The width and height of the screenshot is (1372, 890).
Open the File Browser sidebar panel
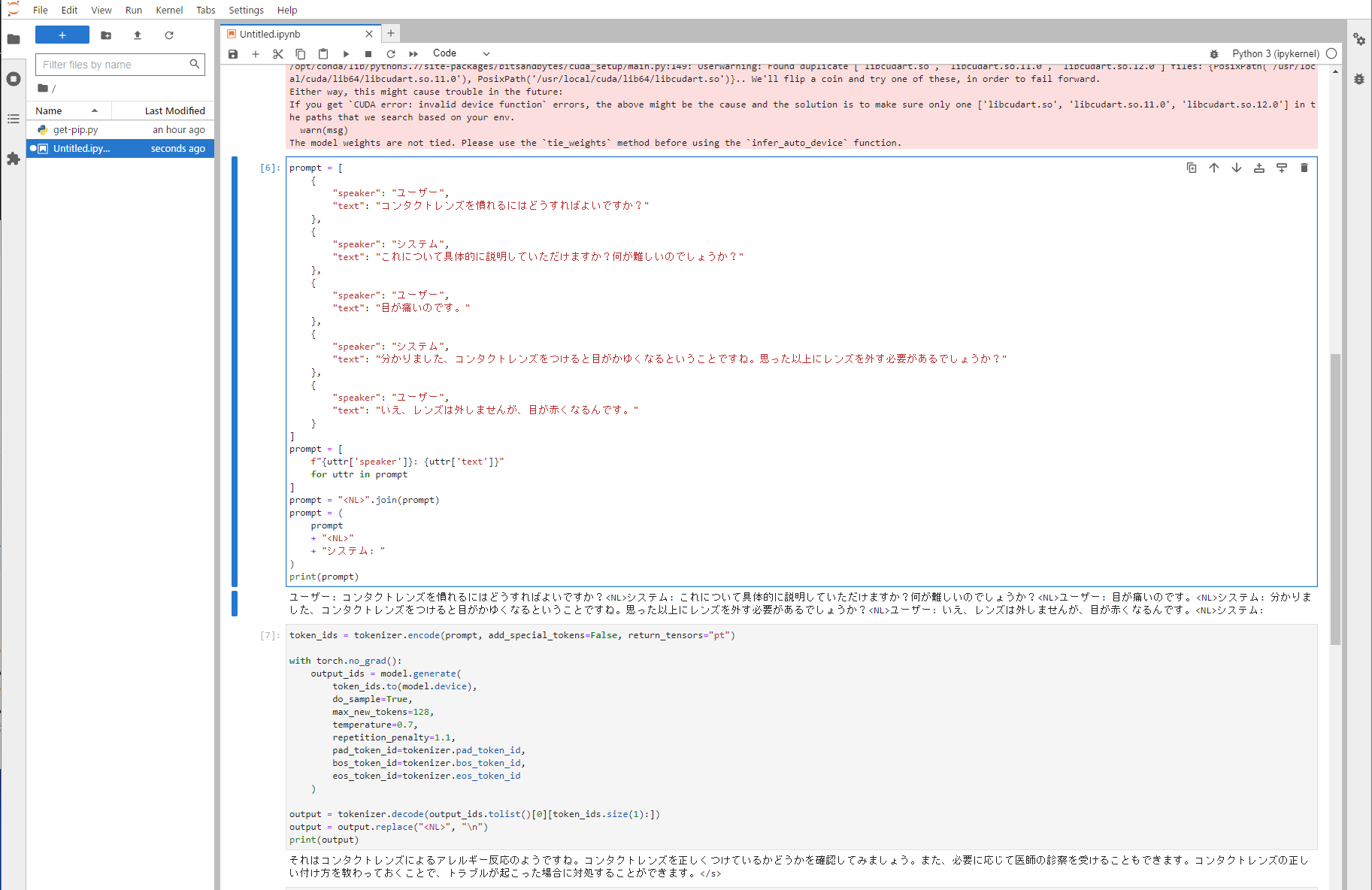(14, 39)
